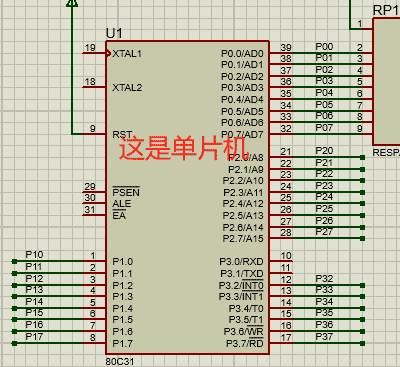The height and width of the screenshot is (367, 400).
Task: Select the P3.0/RXD pin 10 stub
Action: (281, 261)
